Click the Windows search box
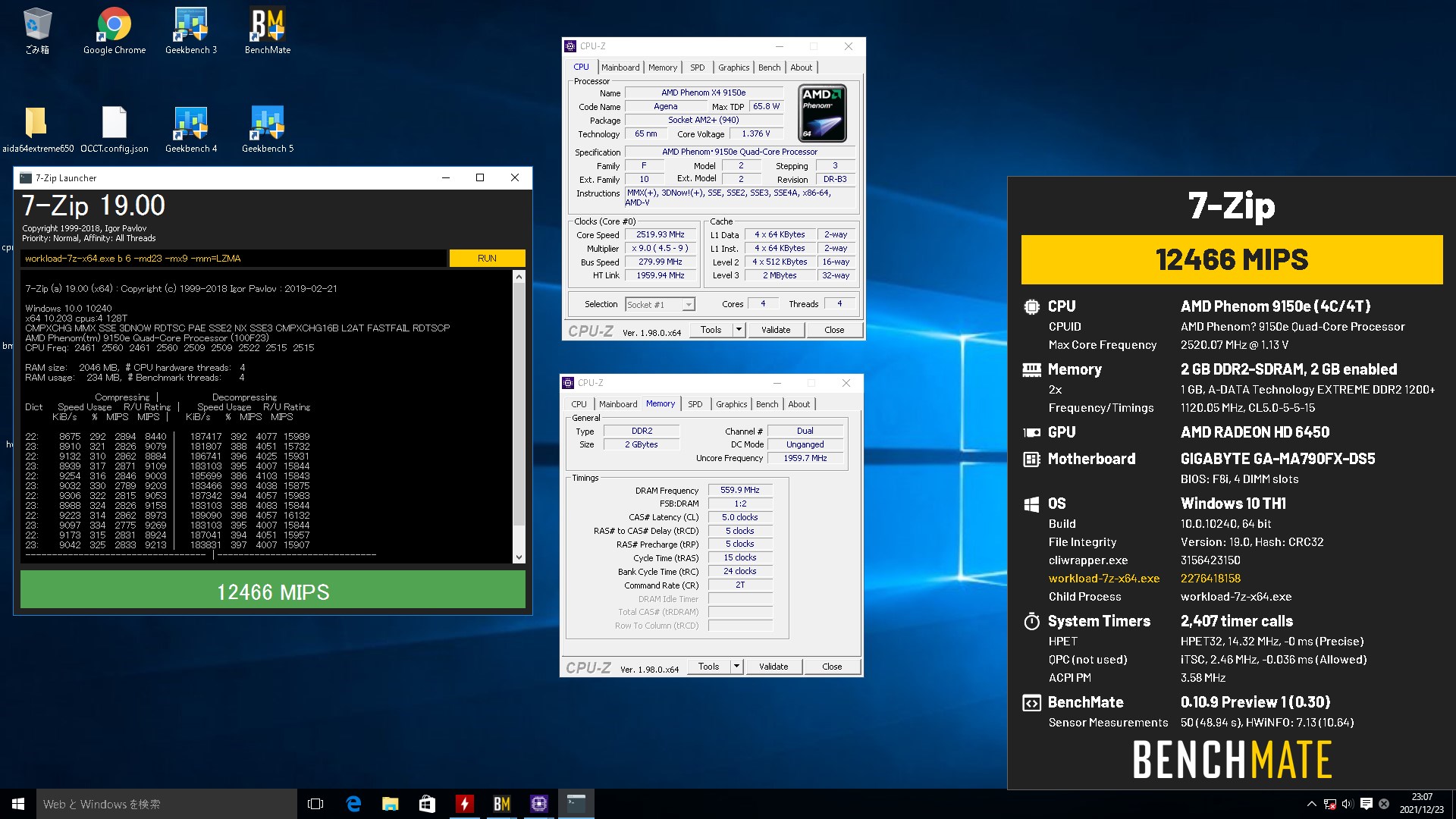The height and width of the screenshot is (819, 1456). pyautogui.click(x=167, y=804)
